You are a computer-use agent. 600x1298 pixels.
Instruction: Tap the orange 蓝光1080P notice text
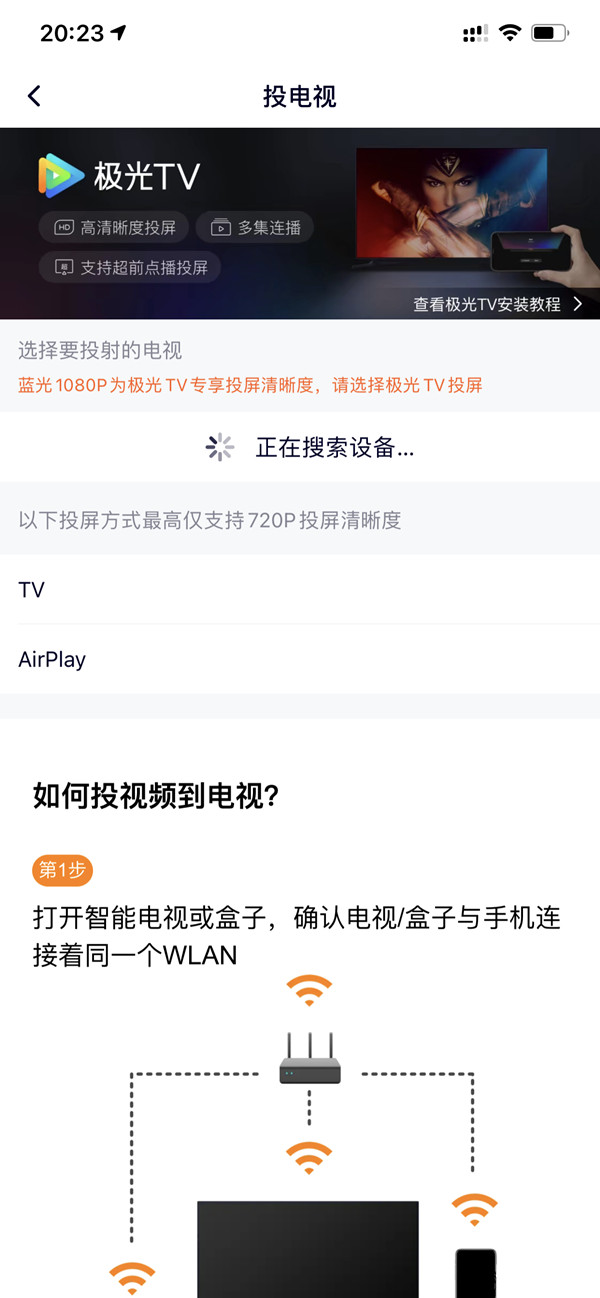250,385
